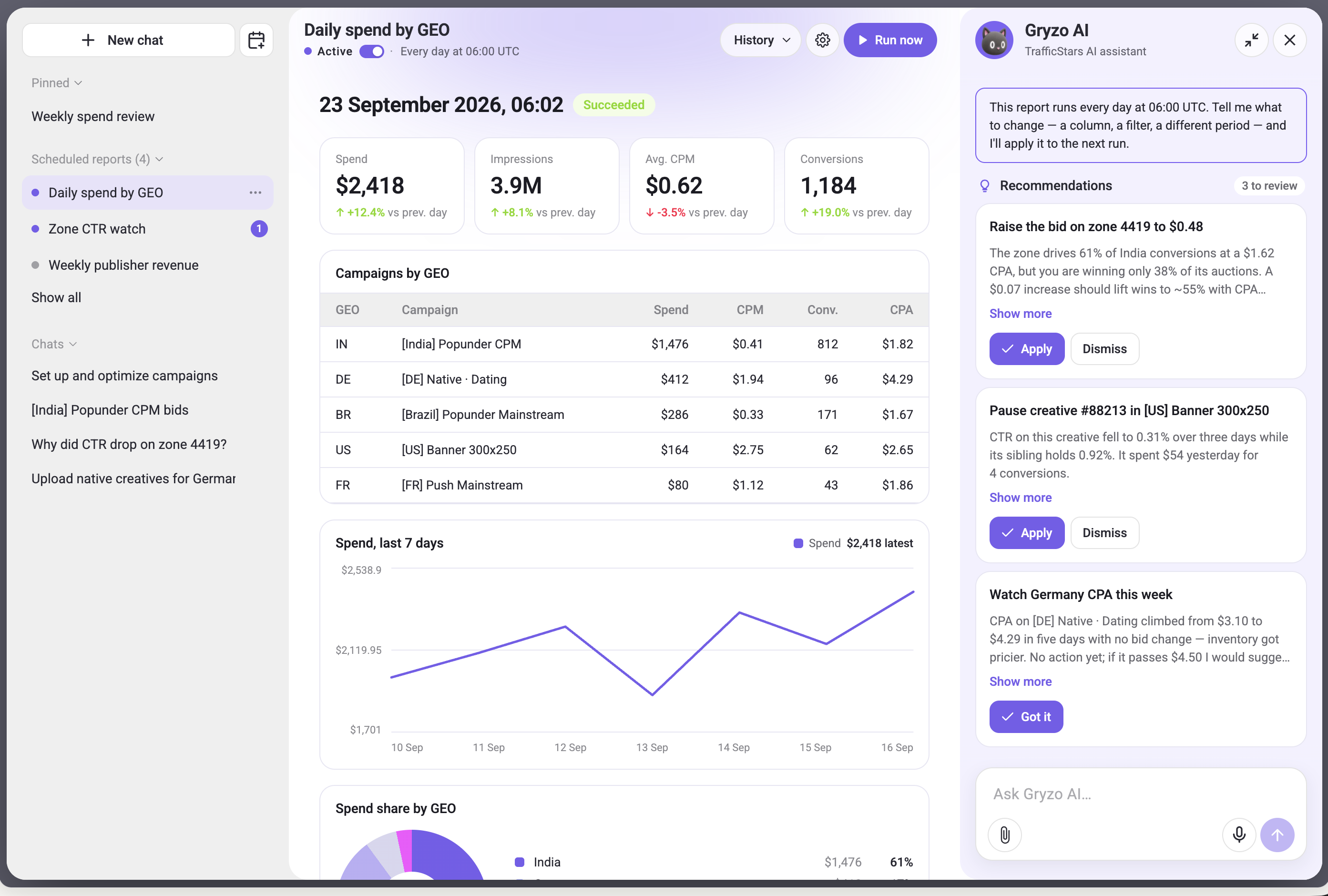The width and height of the screenshot is (1328, 896).
Task: Open more options for Daily spend by GEO
Action: click(x=255, y=193)
